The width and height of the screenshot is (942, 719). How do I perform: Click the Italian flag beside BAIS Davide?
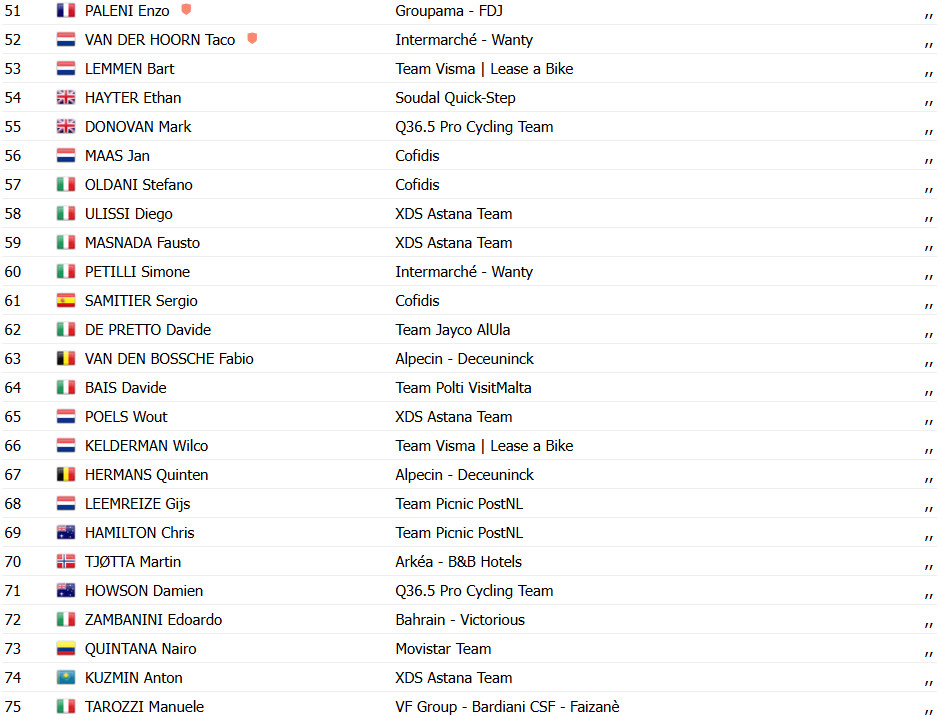click(66, 387)
